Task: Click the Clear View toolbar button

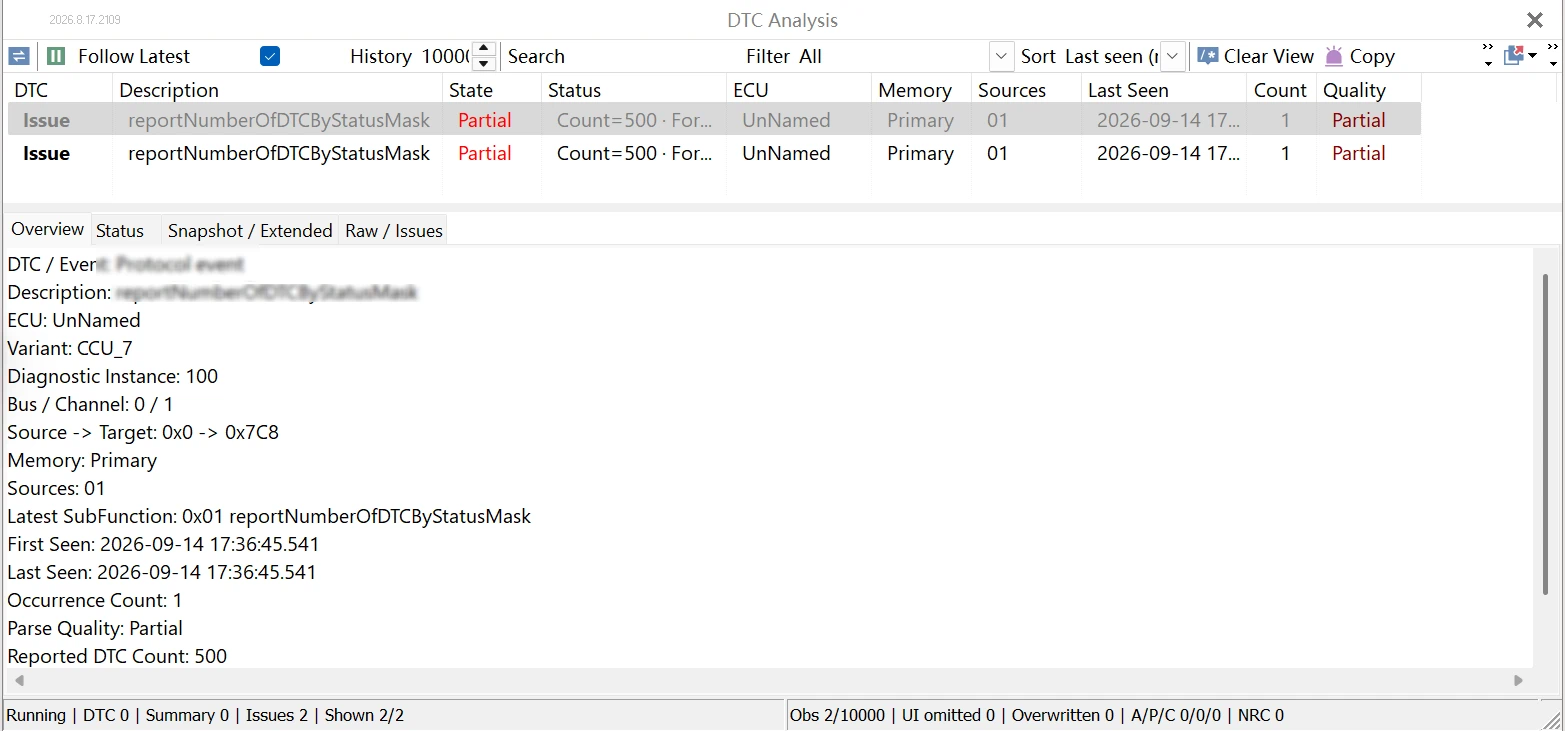Action: click(1256, 56)
